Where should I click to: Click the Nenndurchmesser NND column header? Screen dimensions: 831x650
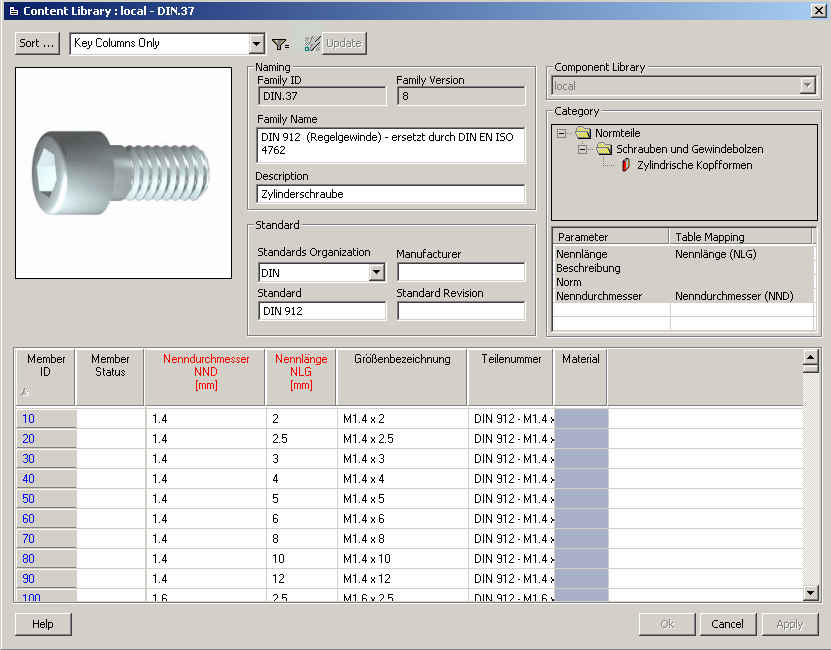coord(205,371)
